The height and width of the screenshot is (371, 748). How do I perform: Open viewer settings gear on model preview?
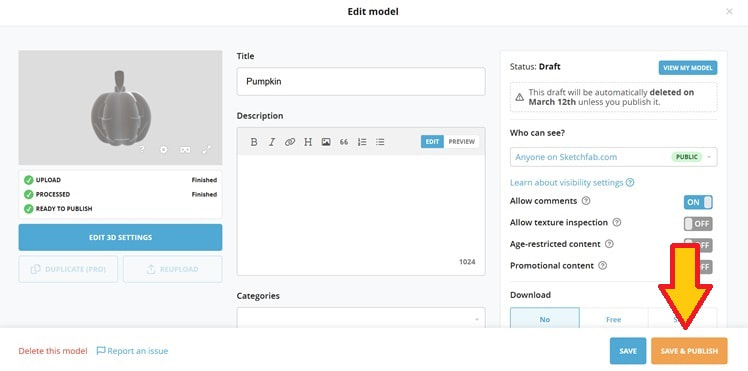164,150
